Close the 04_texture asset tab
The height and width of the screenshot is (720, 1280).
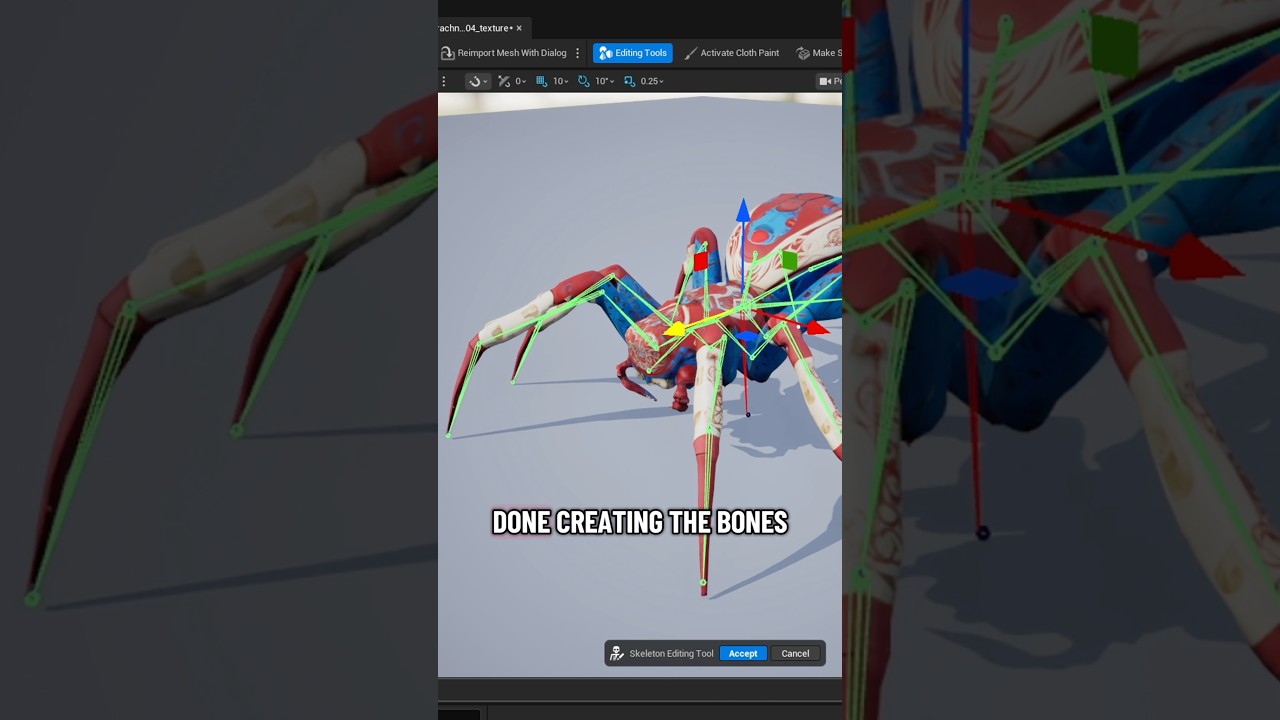pos(519,28)
